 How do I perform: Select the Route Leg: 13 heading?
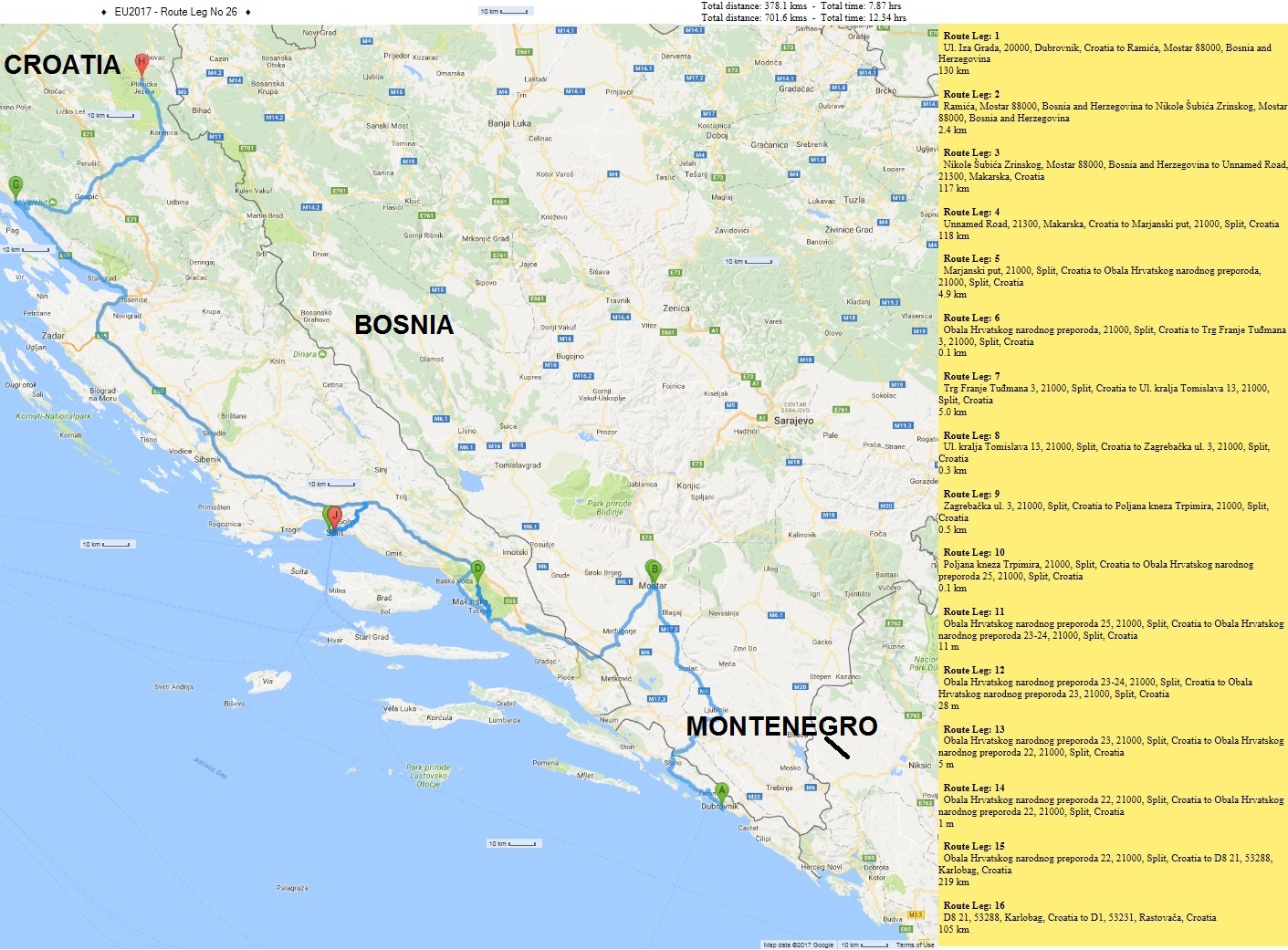point(974,729)
